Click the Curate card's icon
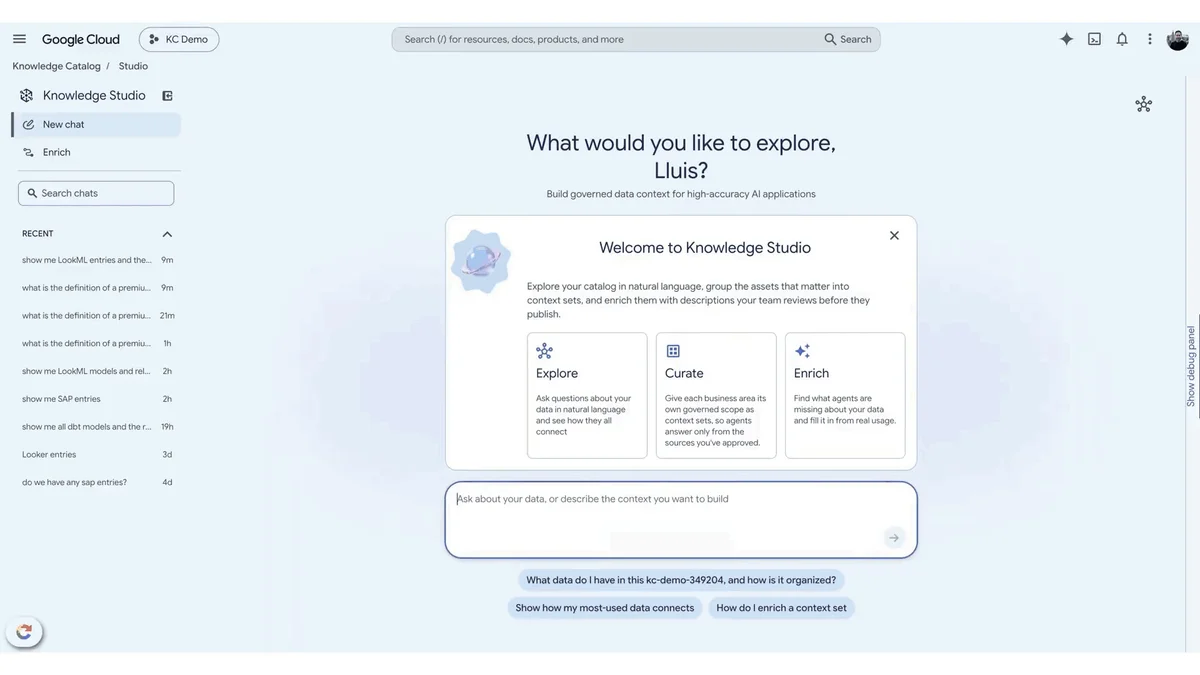This screenshot has height=675, width=1200. click(673, 351)
